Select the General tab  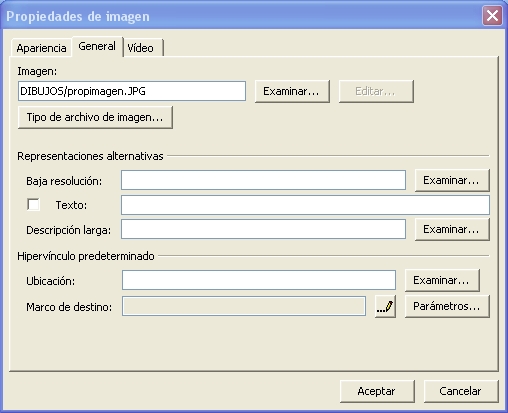tap(97, 46)
